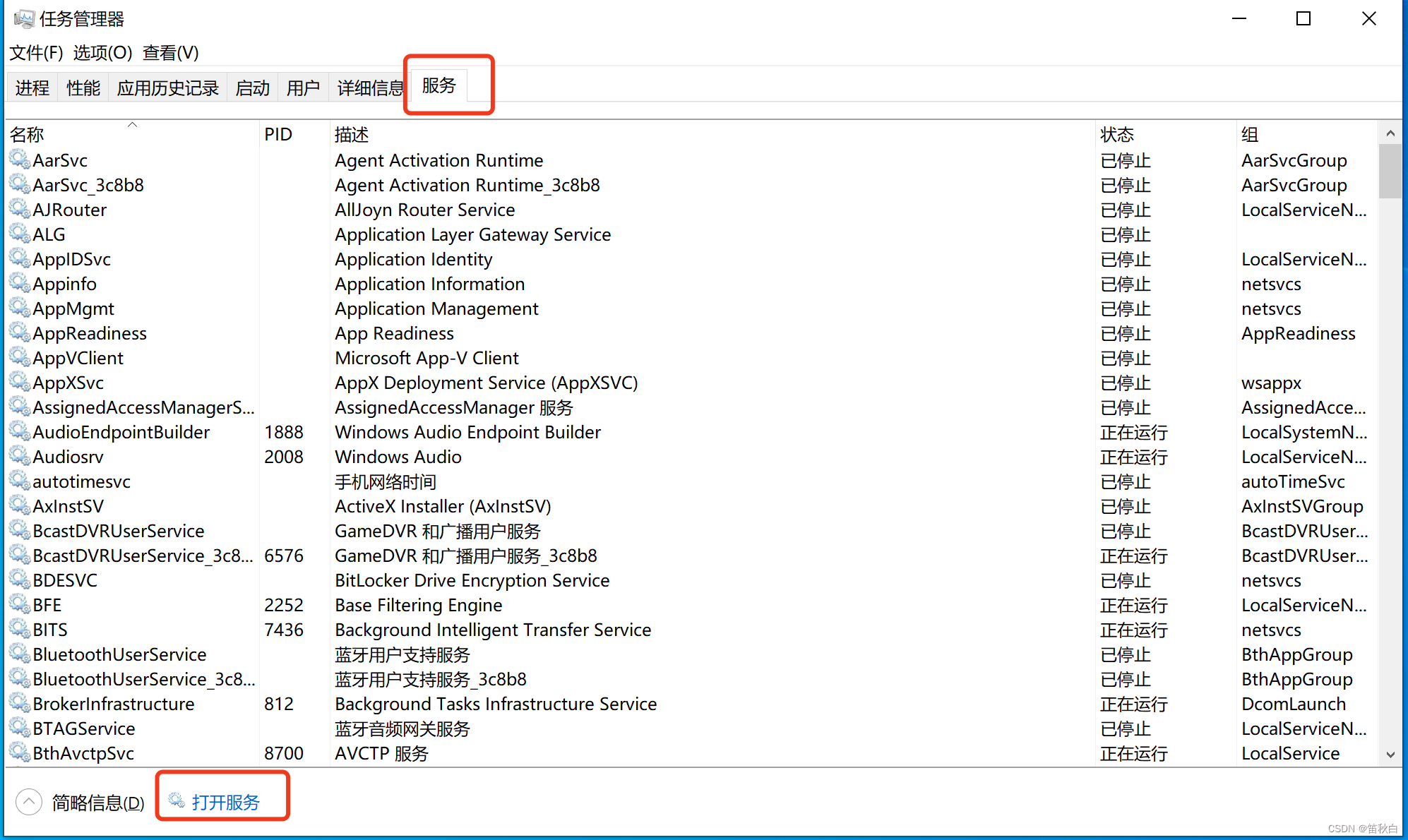Switch to the 进程 tab
The width and height of the screenshot is (1408, 840).
[x=32, y=88]
